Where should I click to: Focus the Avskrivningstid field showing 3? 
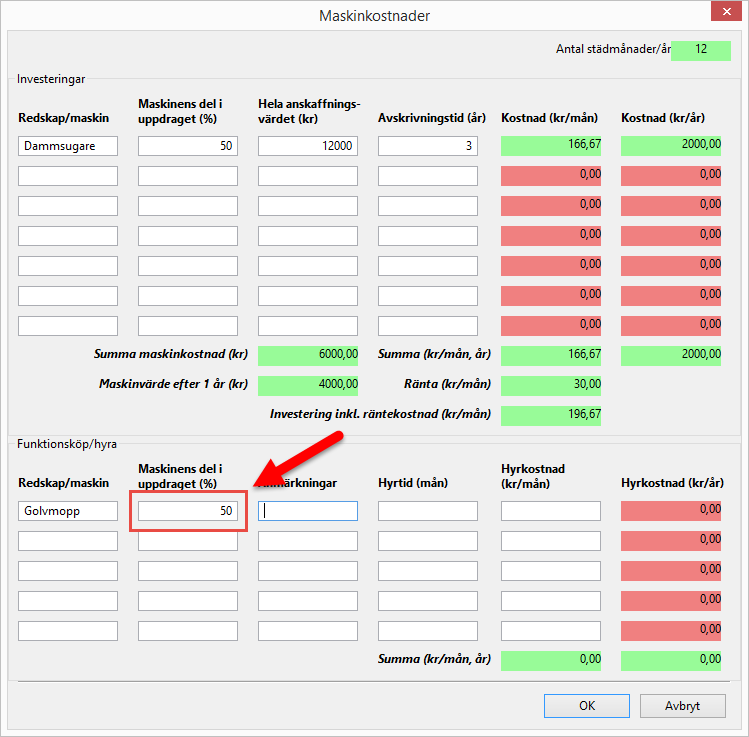click(427, 146)
